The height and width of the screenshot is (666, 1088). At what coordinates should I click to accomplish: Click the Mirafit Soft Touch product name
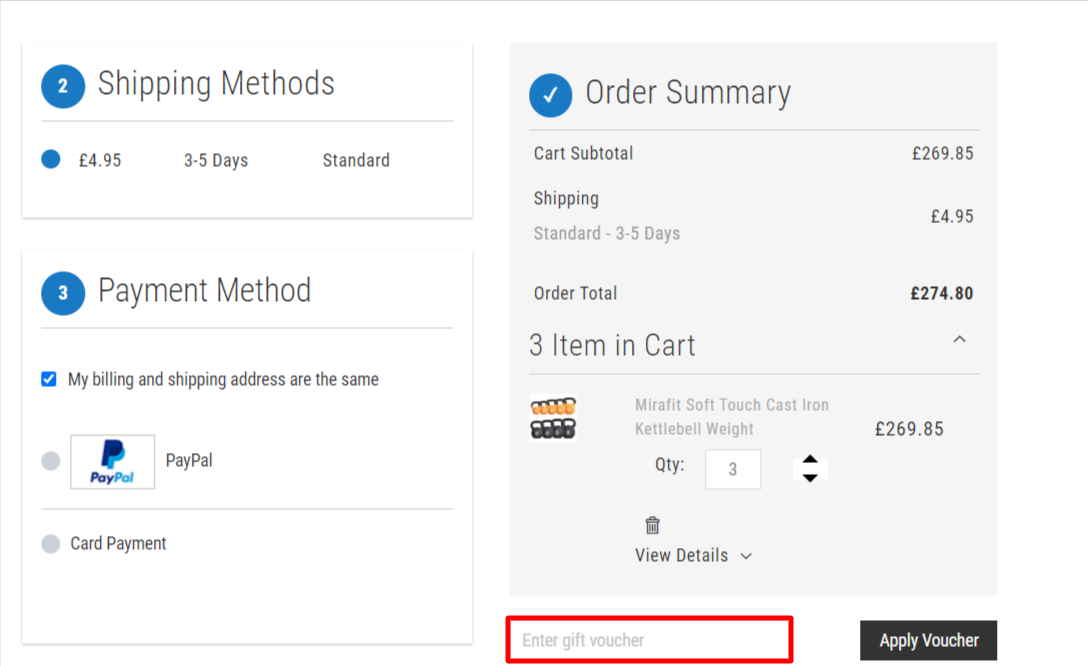click(731, 417)
